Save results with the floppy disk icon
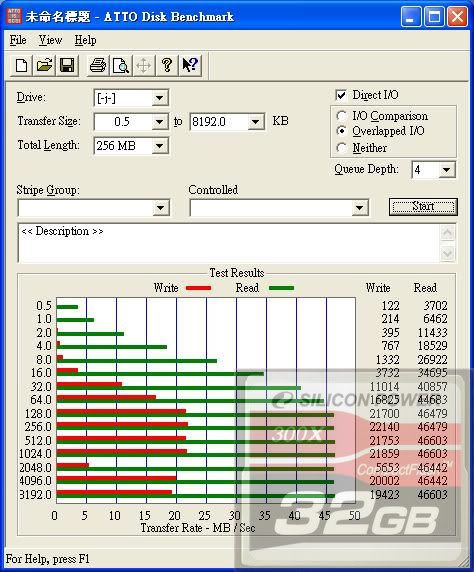This screenshot has height=572, width=474. click(x=67, y=66)
